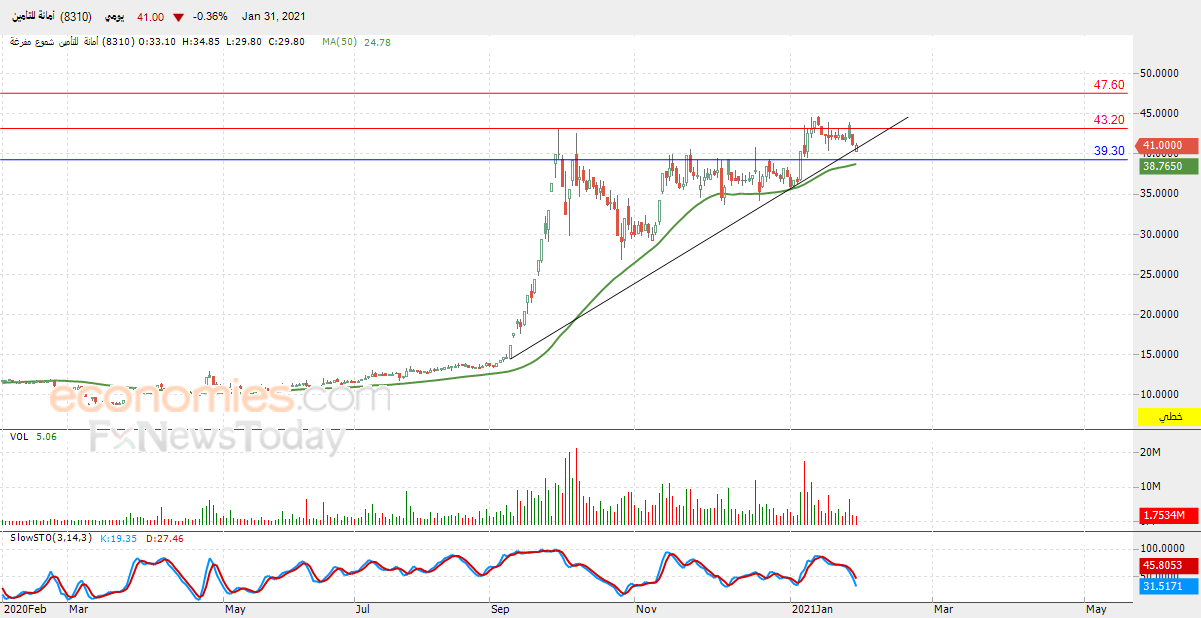
Task: Select the VOL indicator label
Action: [x=19, y=436]
